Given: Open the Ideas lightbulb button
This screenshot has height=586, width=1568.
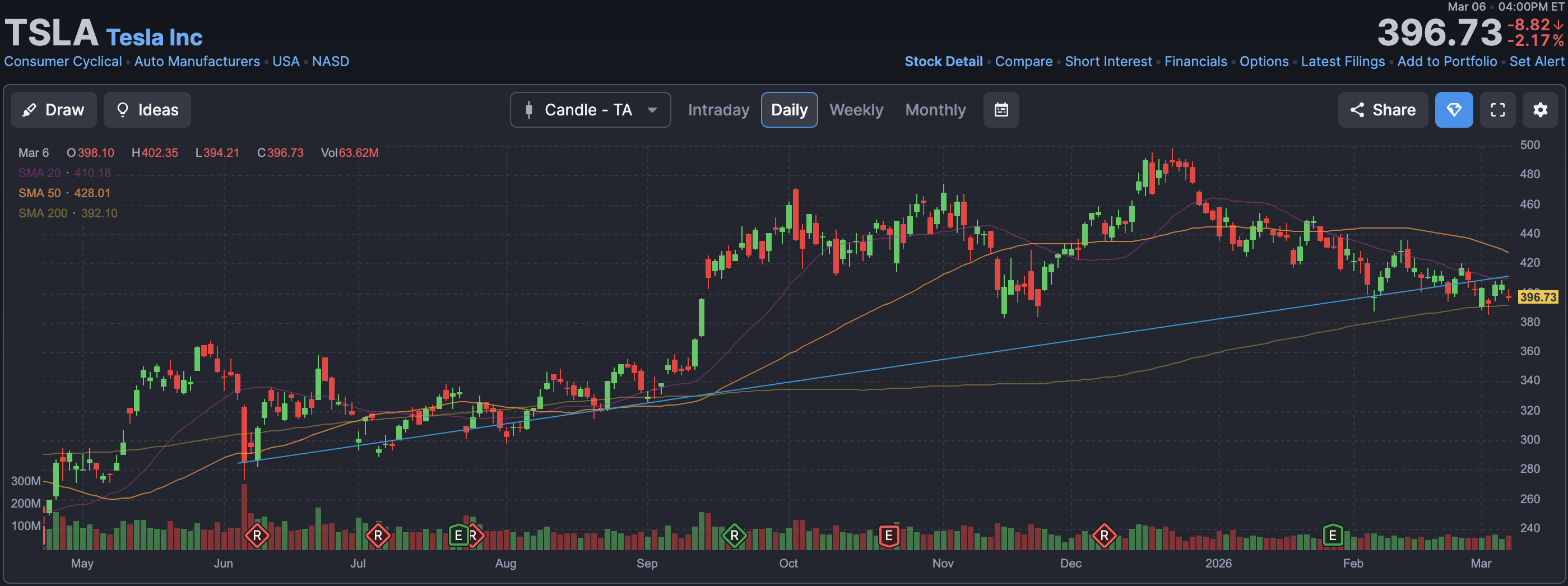Looking at the screenshot, I should click(x=147, y=110).
